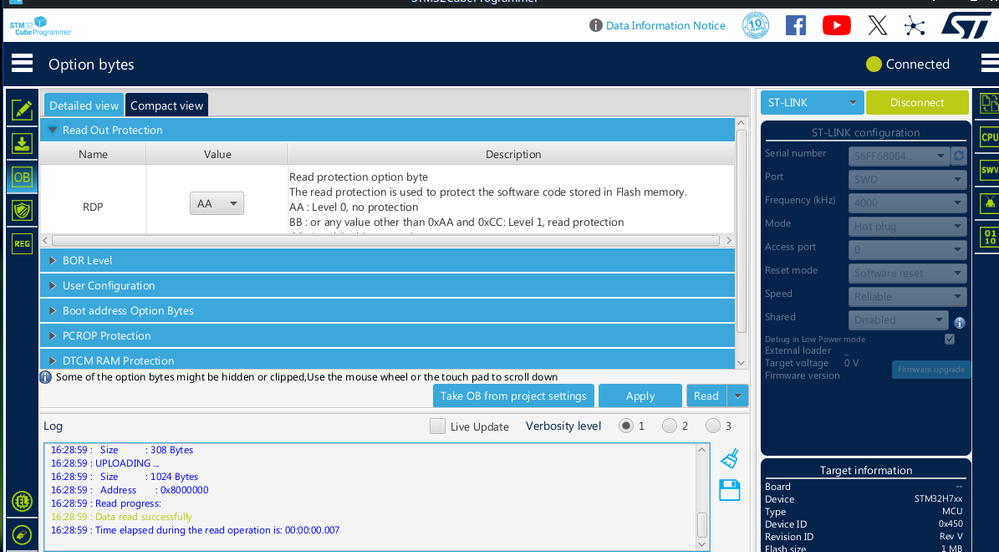Collapse the Read Out Protection section
This screenshot has width=999, height=552.
[x=53, y=129]
